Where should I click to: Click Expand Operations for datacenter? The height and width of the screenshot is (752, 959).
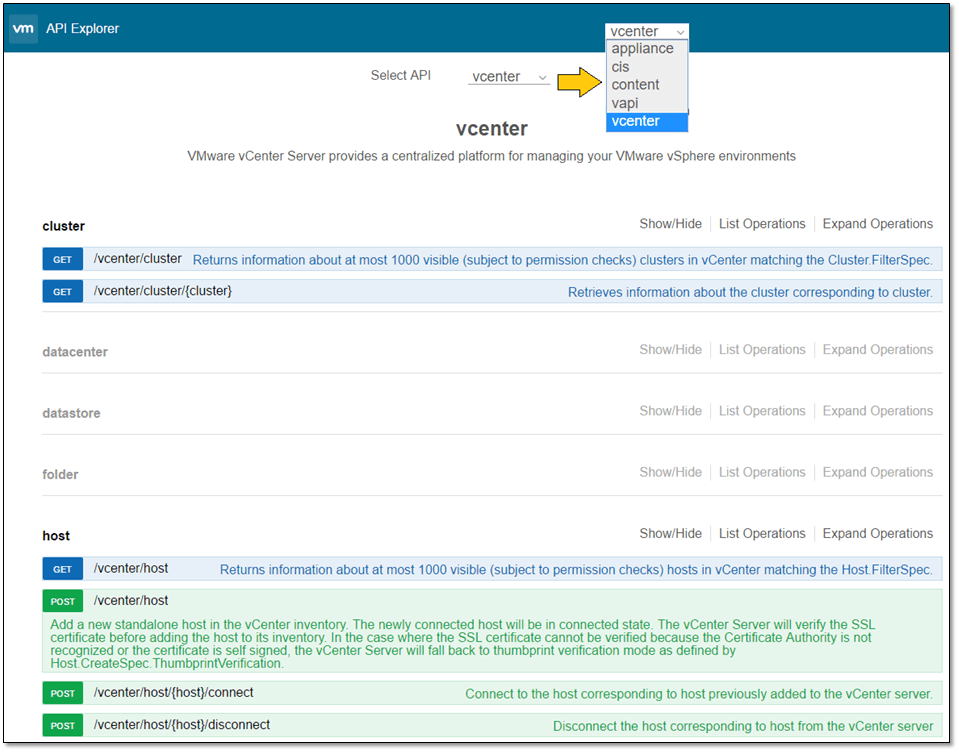[877, 350]
